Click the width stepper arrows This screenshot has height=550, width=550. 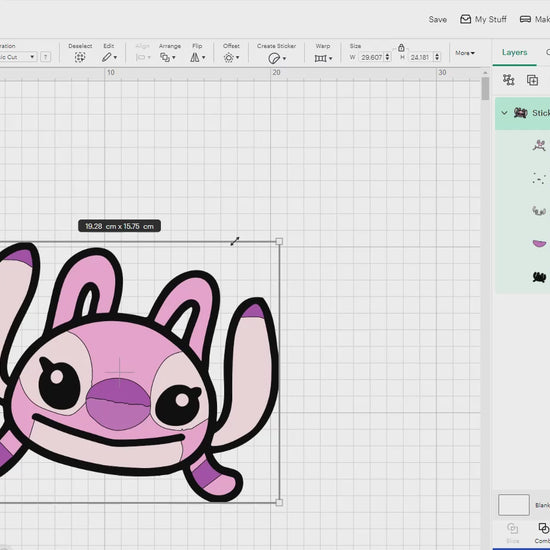pos(388,57)
